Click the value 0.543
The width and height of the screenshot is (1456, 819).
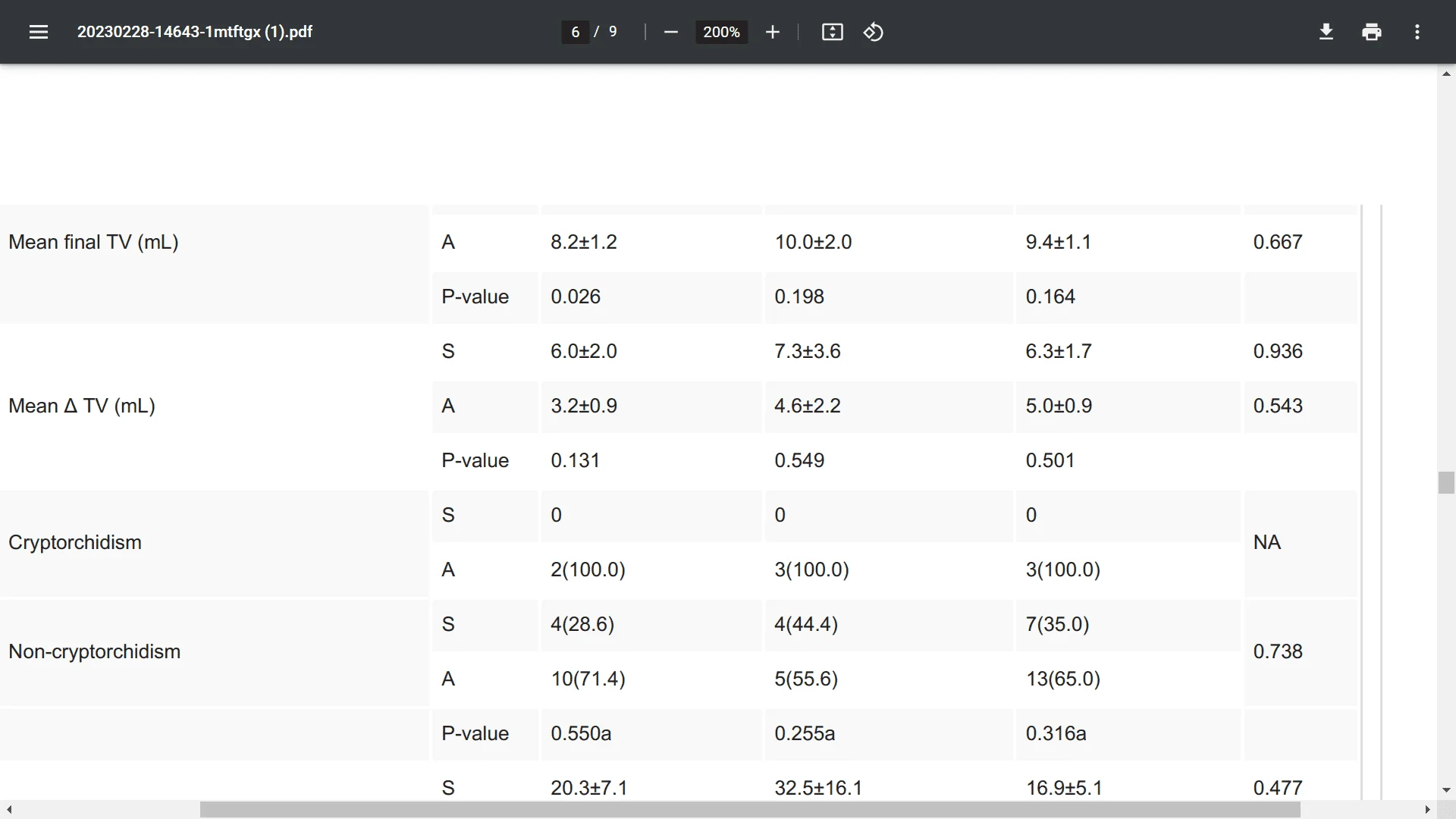(x=1278, y=406)
